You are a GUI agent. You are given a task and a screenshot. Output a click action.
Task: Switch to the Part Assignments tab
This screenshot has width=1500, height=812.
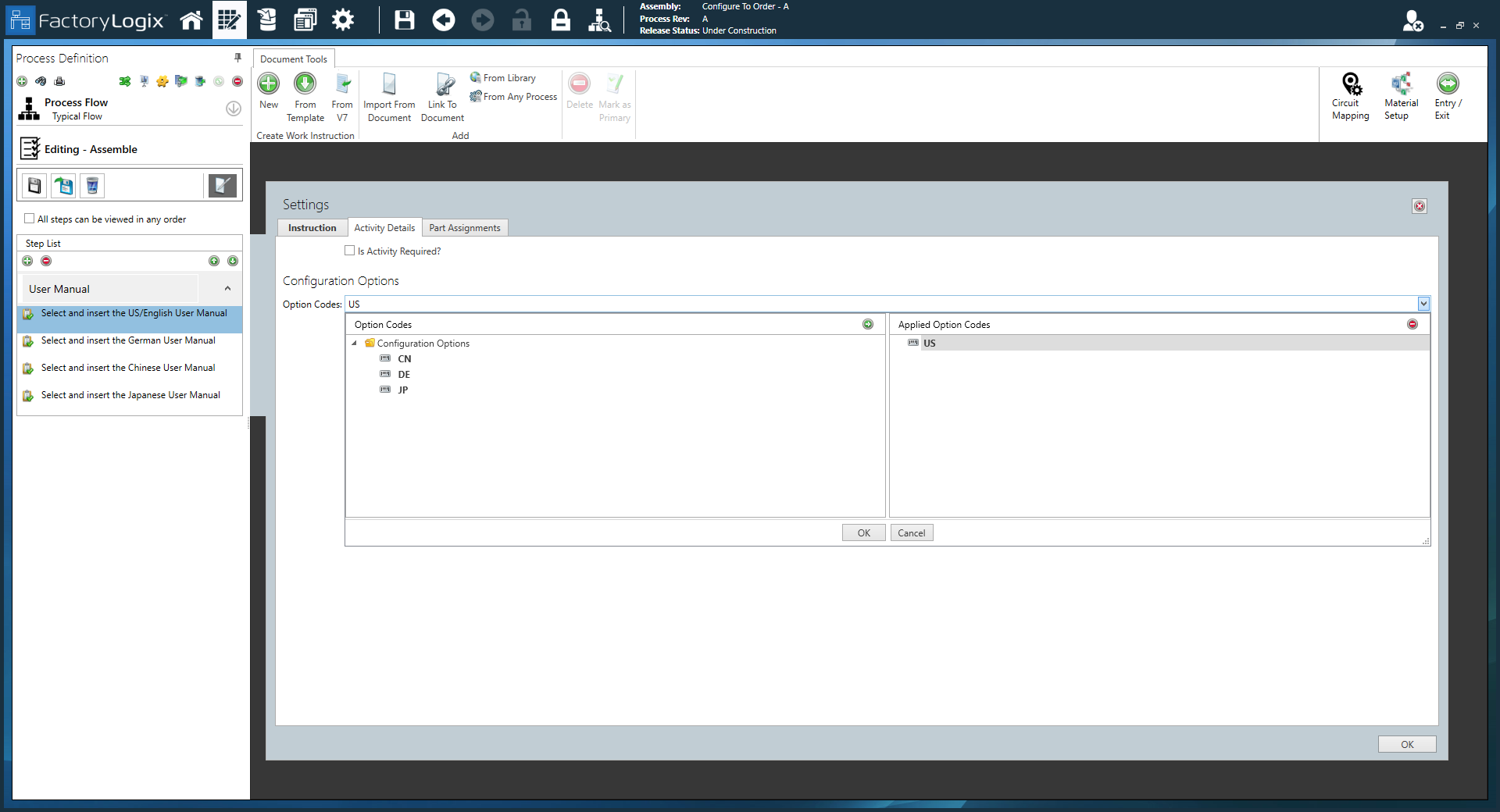tap(464, 227)
